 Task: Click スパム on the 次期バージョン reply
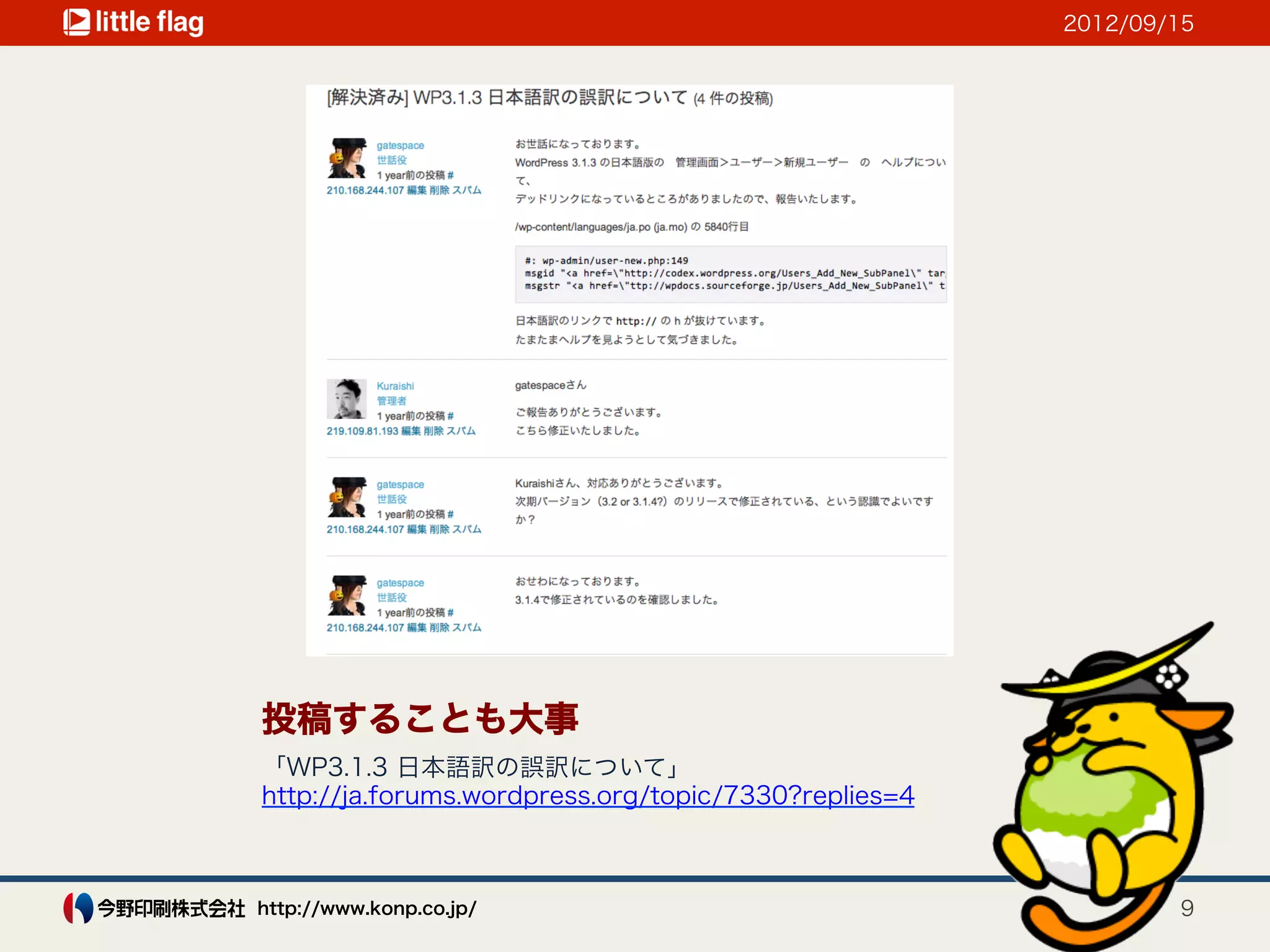tap(466, 529)
